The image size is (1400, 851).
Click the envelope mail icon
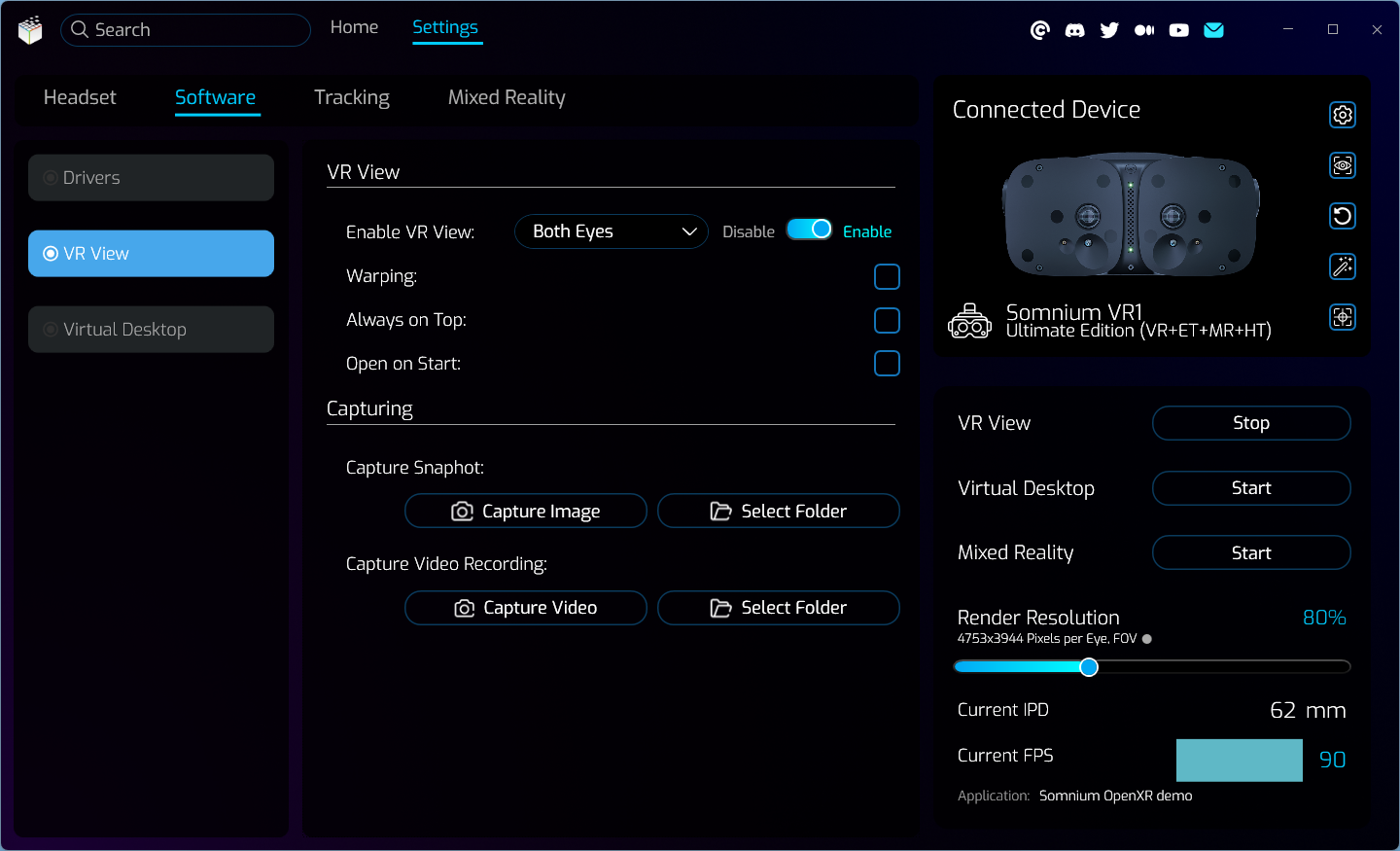pos(1213,30)
